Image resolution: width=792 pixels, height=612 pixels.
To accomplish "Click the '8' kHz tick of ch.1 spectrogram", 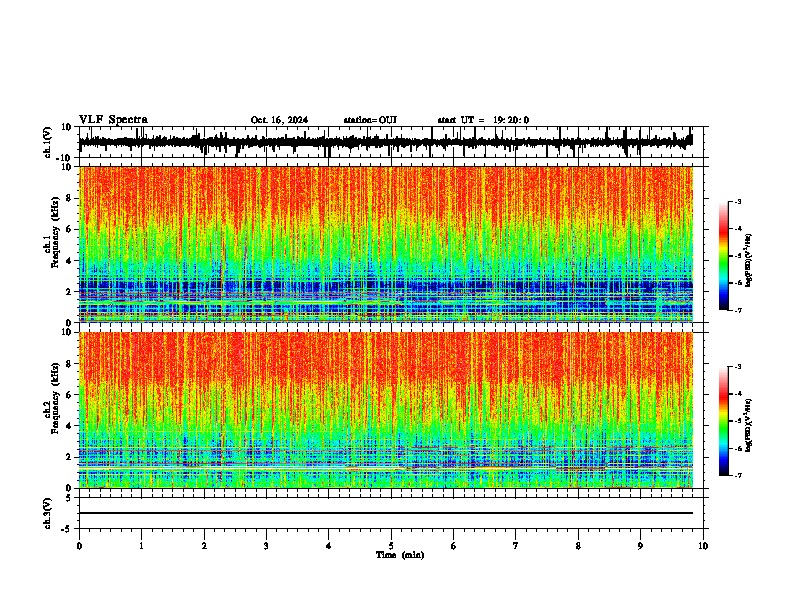I will point(69,198).
